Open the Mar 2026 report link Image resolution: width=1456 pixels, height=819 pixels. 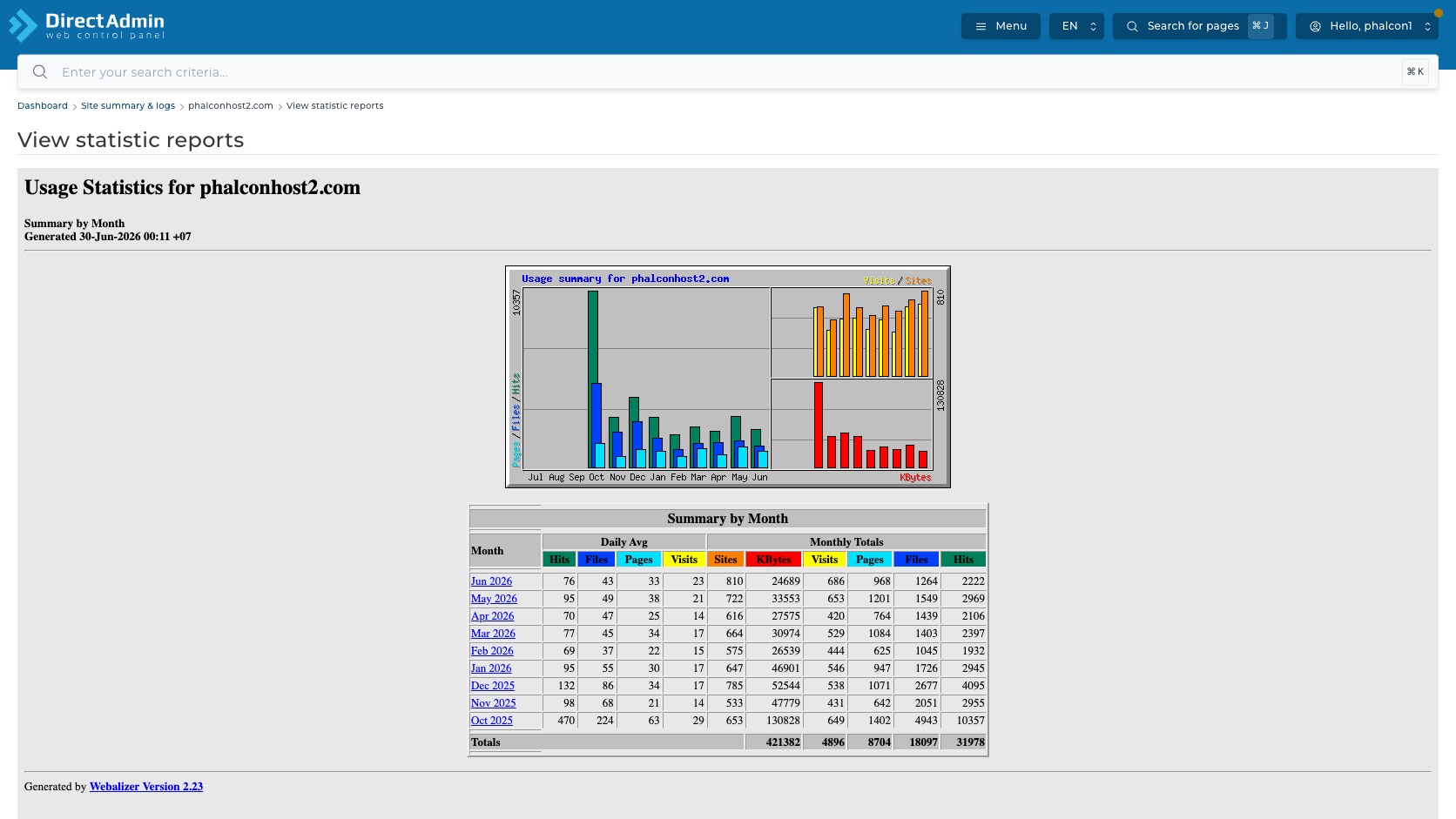point(493,634)
